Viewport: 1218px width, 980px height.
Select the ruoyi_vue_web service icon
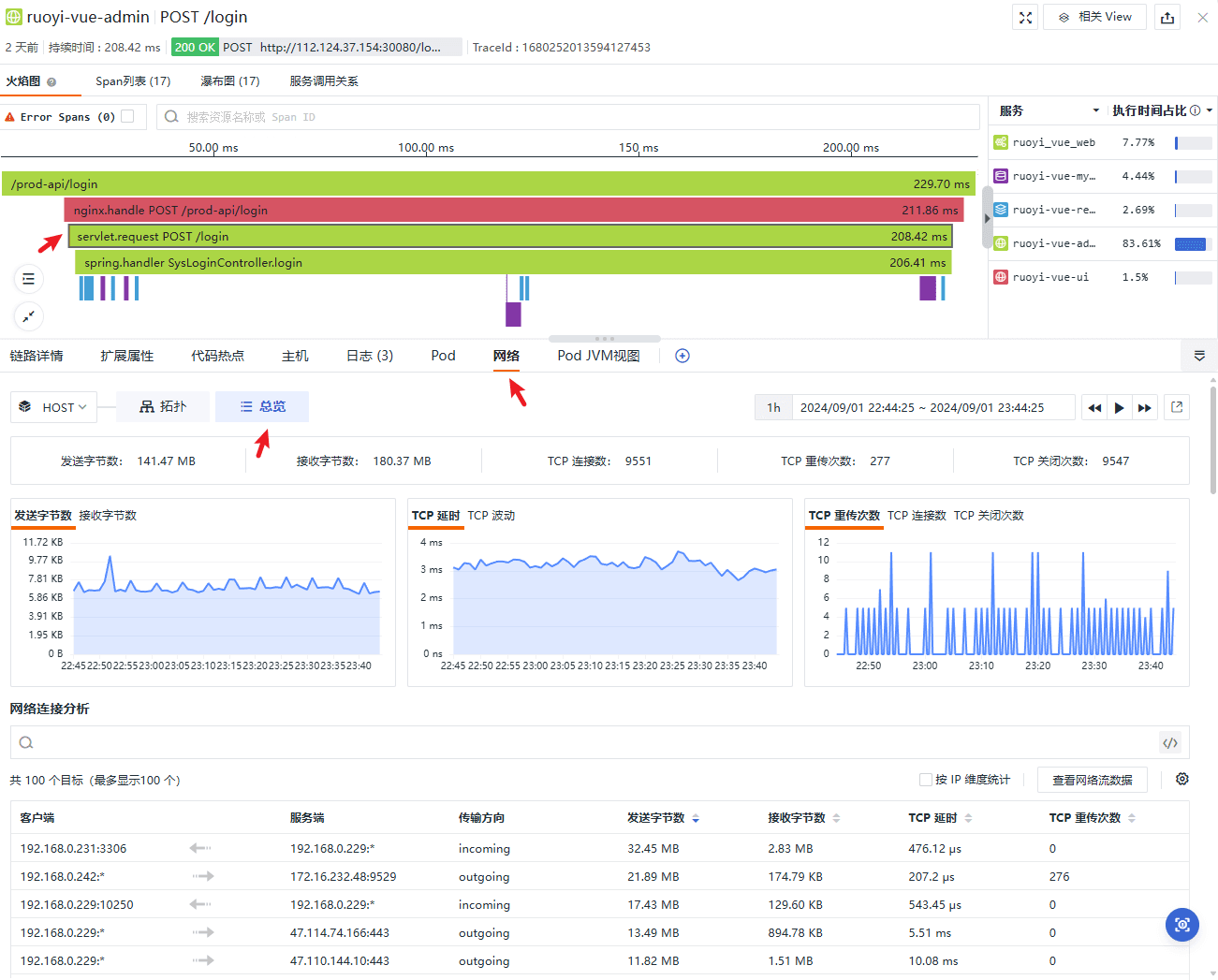[x=1001, y=142]
